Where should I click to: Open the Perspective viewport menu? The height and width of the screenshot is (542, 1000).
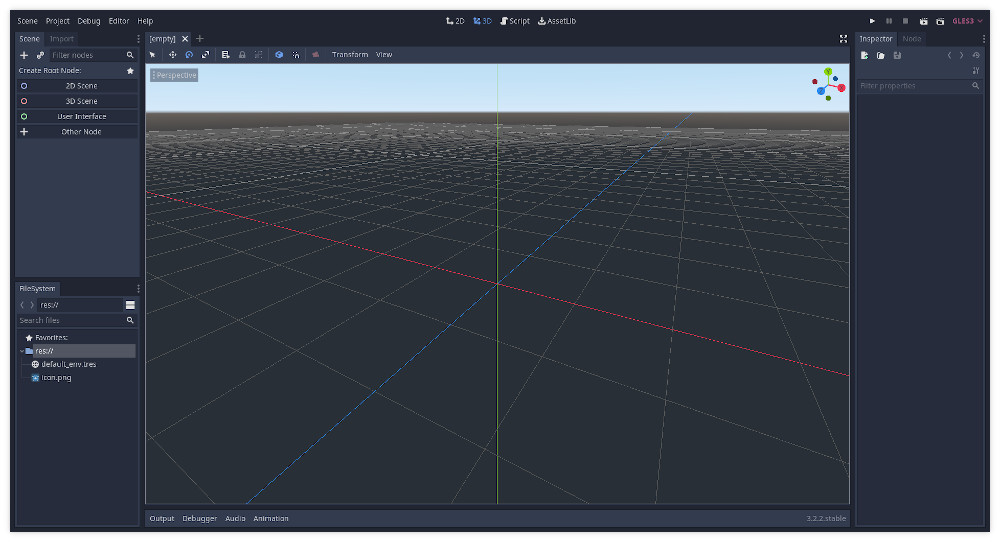pyautogui.click(x=174, y=75)
